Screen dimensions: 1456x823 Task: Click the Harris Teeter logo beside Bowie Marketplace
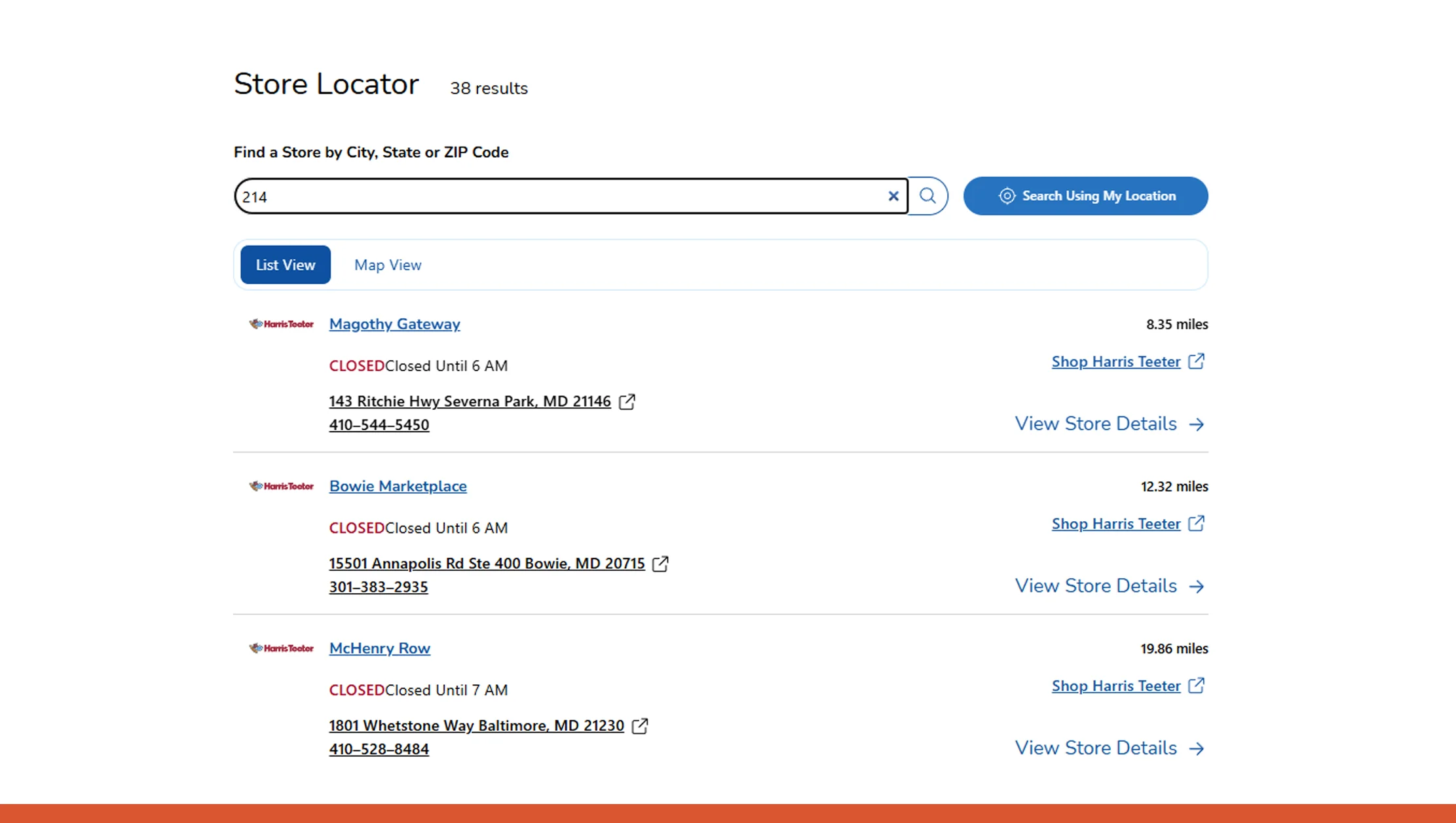point(281,486)
